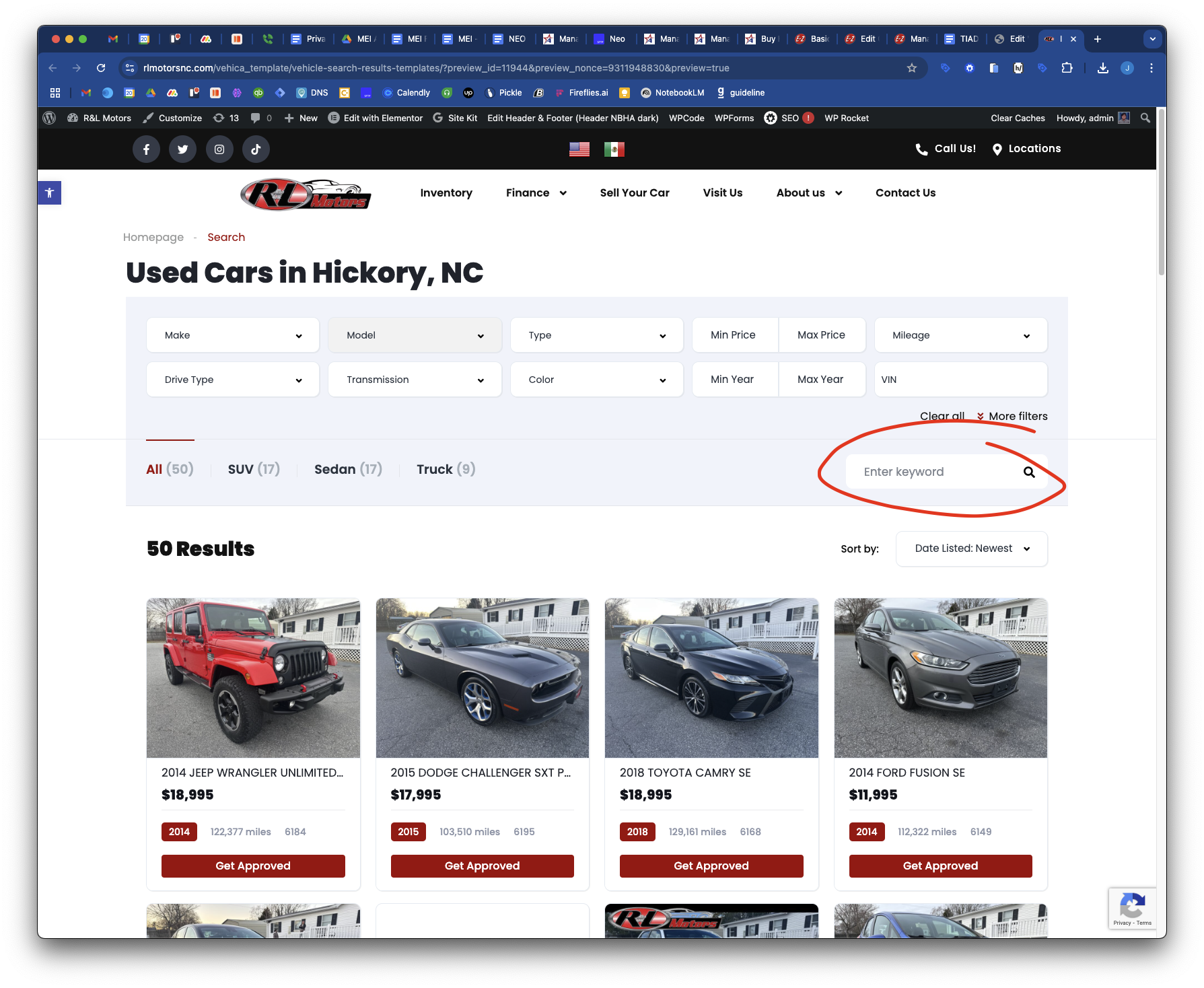Expand the Make dropdown
The width and height of the screenshot is (1204, 988).
pyautogui.click(x=233, y=335)
